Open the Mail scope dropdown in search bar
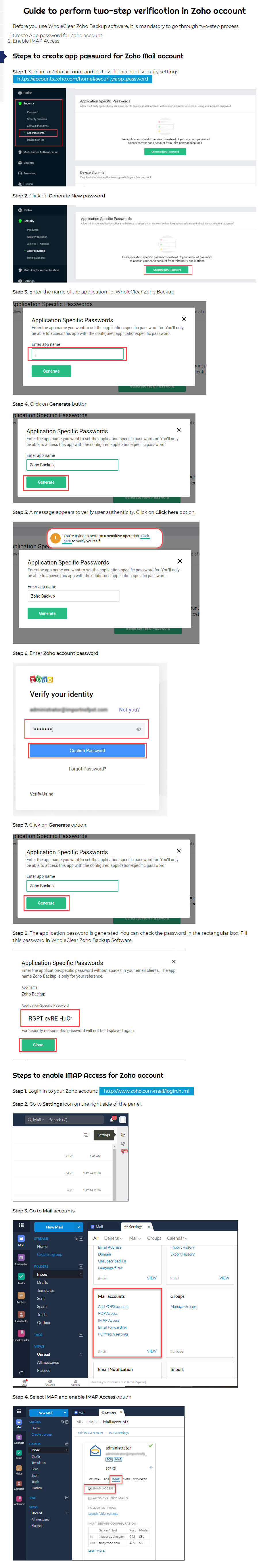Viewport: 261px width, 1568px height. point(36,1120)
